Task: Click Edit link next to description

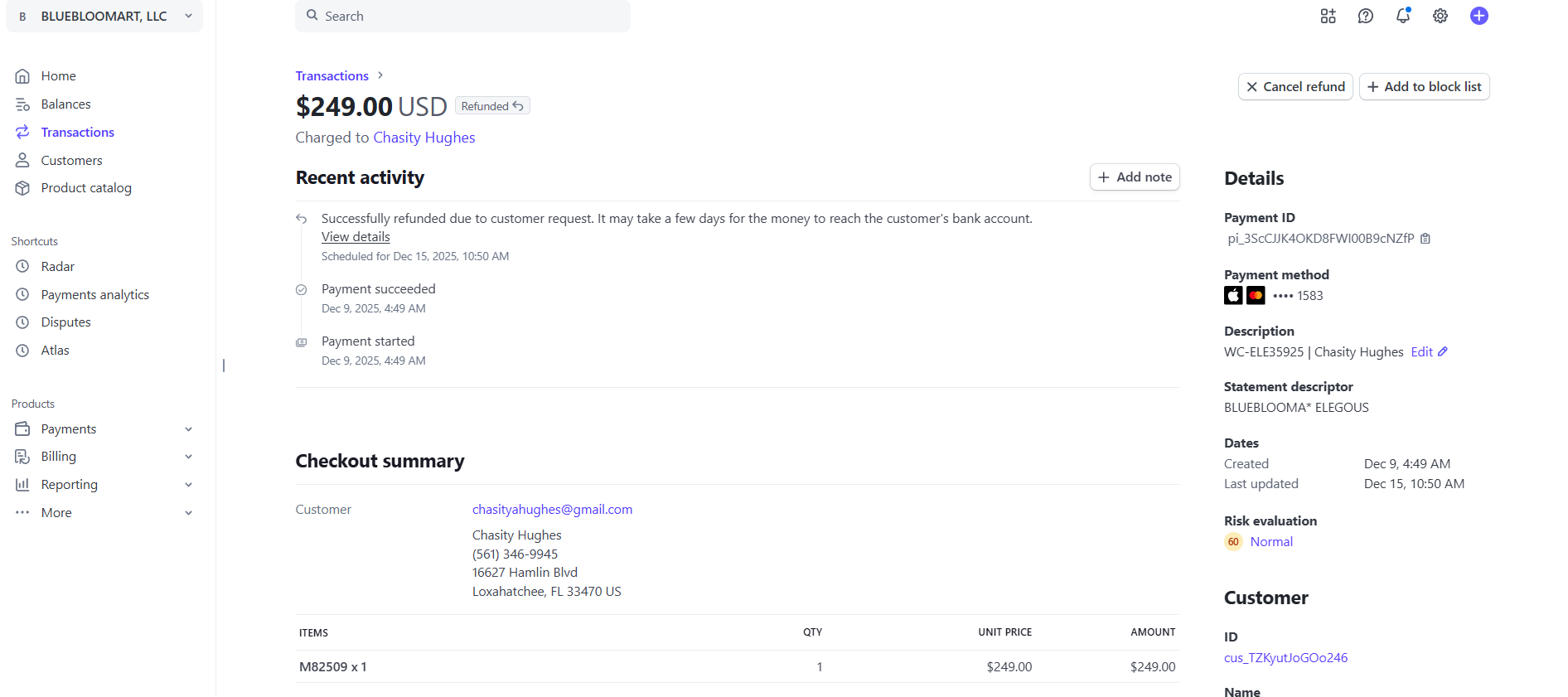Action: point(1421,352)
